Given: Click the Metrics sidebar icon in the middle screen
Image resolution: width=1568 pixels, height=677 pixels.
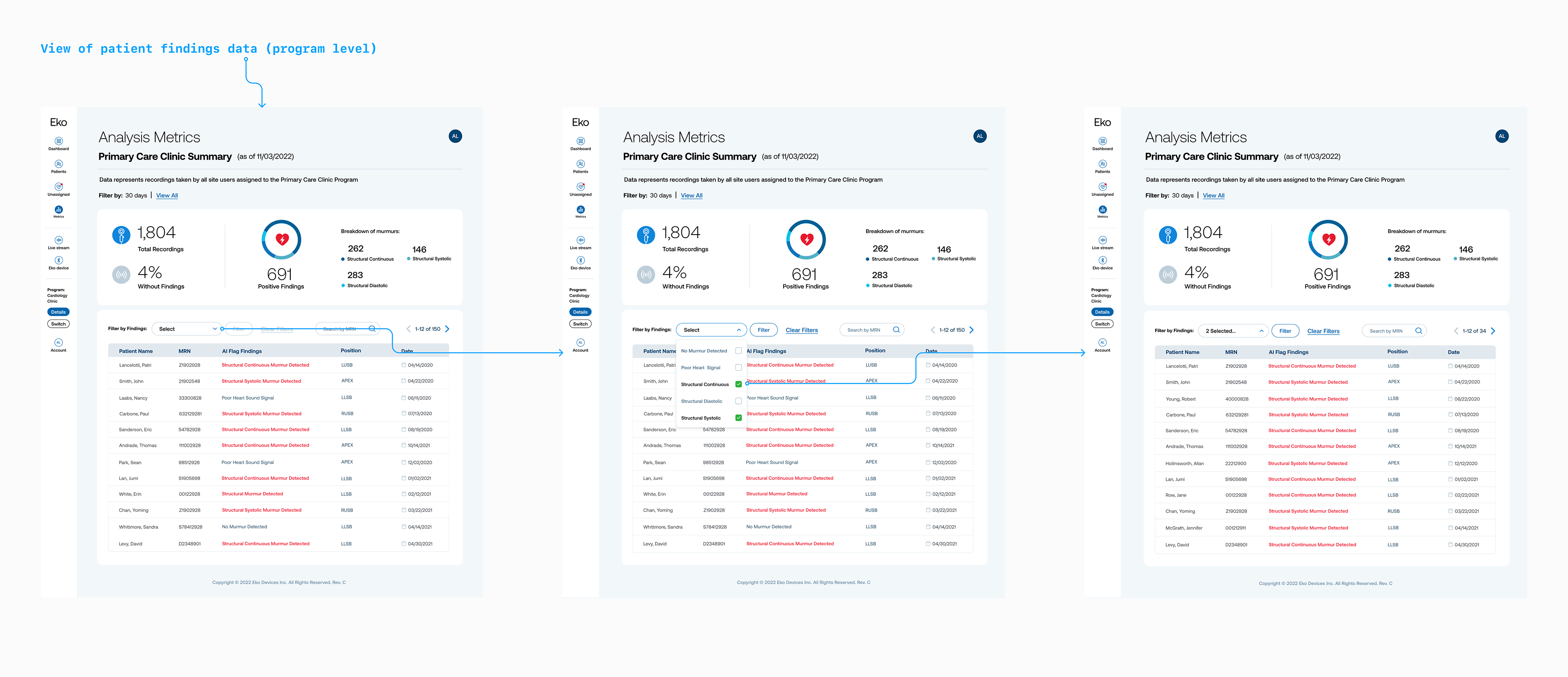Looking at the screenshot, I should pos(580,210).
